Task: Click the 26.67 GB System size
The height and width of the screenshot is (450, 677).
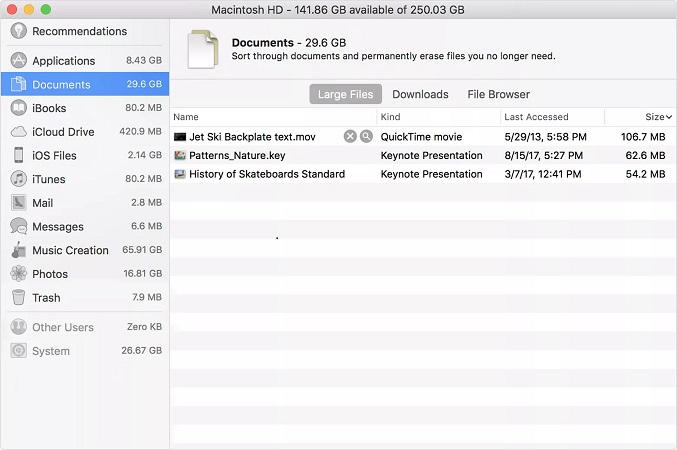Action: pyautogui.click(x=142, y=350)
